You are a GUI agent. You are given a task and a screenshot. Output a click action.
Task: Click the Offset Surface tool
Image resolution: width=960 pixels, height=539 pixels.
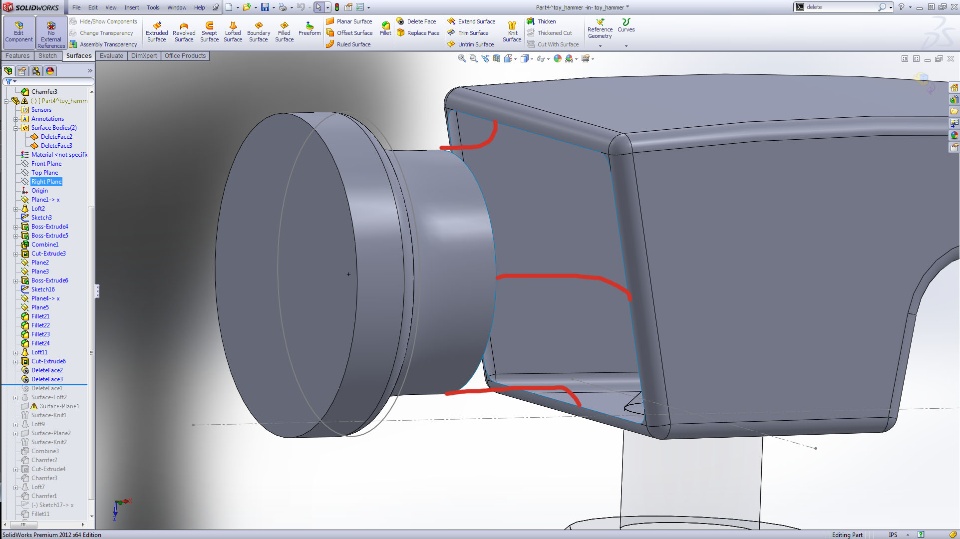pyautogui.click(x=349, y=32)
